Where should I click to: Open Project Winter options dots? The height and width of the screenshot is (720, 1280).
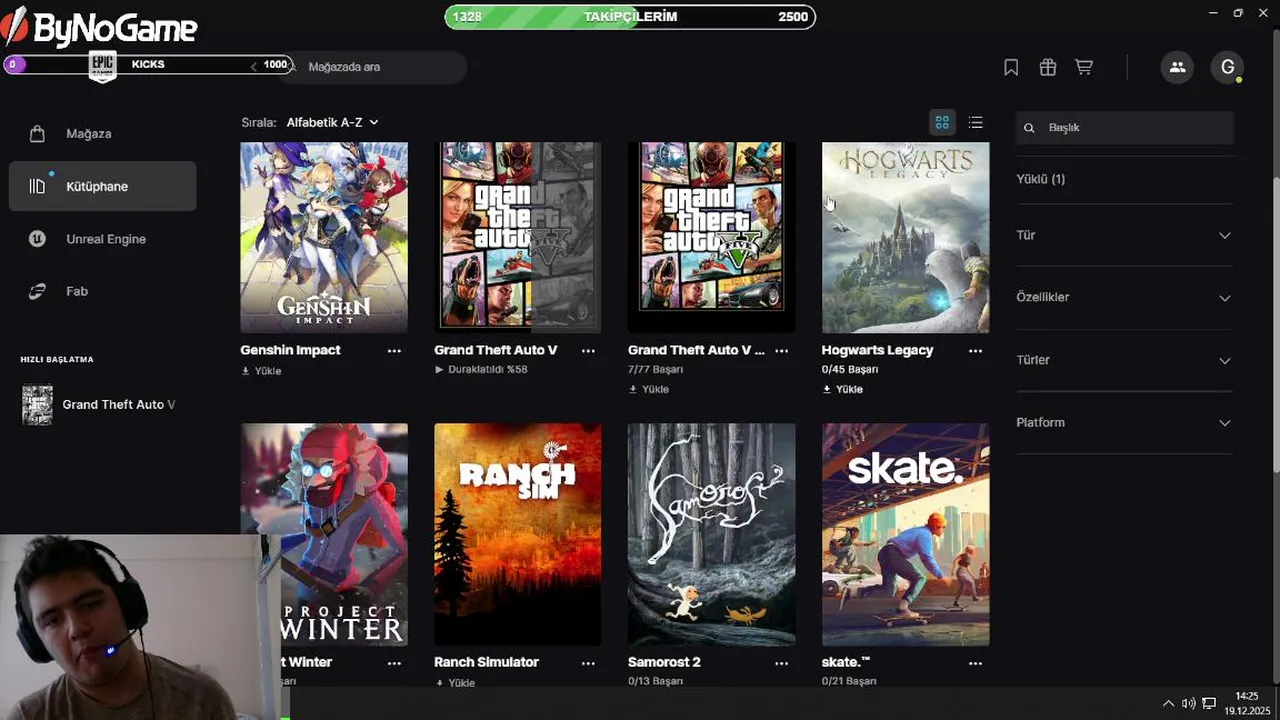[394, 663]
